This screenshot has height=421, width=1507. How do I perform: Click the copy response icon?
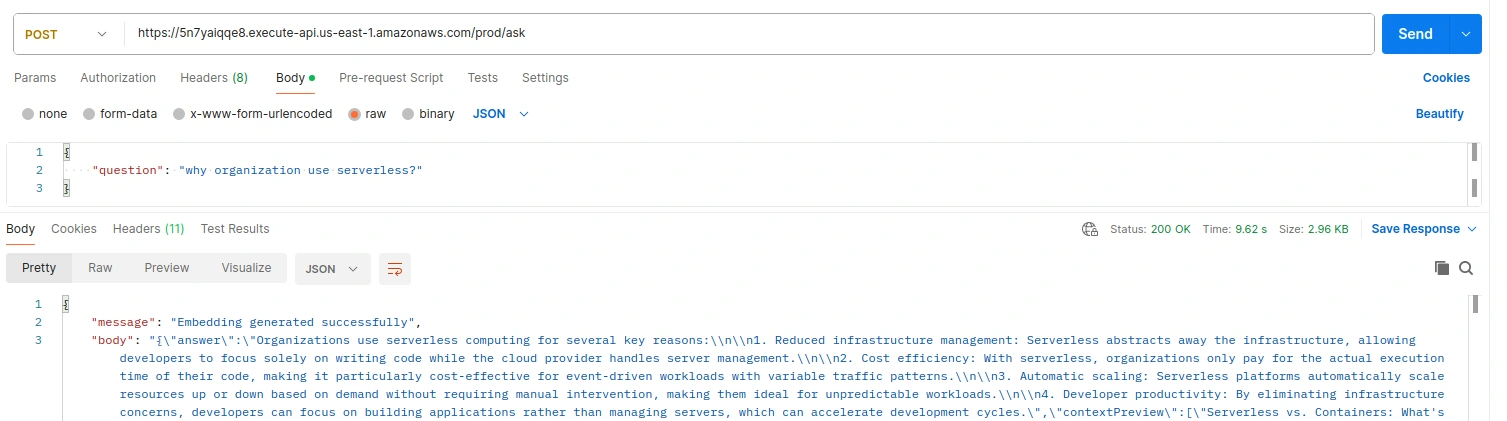(x=1441, y=268)
